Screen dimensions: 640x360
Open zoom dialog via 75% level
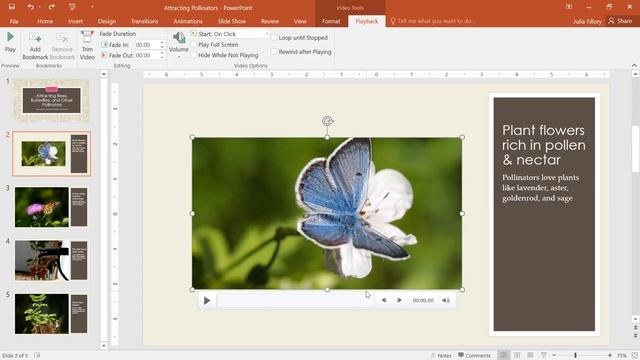point(622,356)
